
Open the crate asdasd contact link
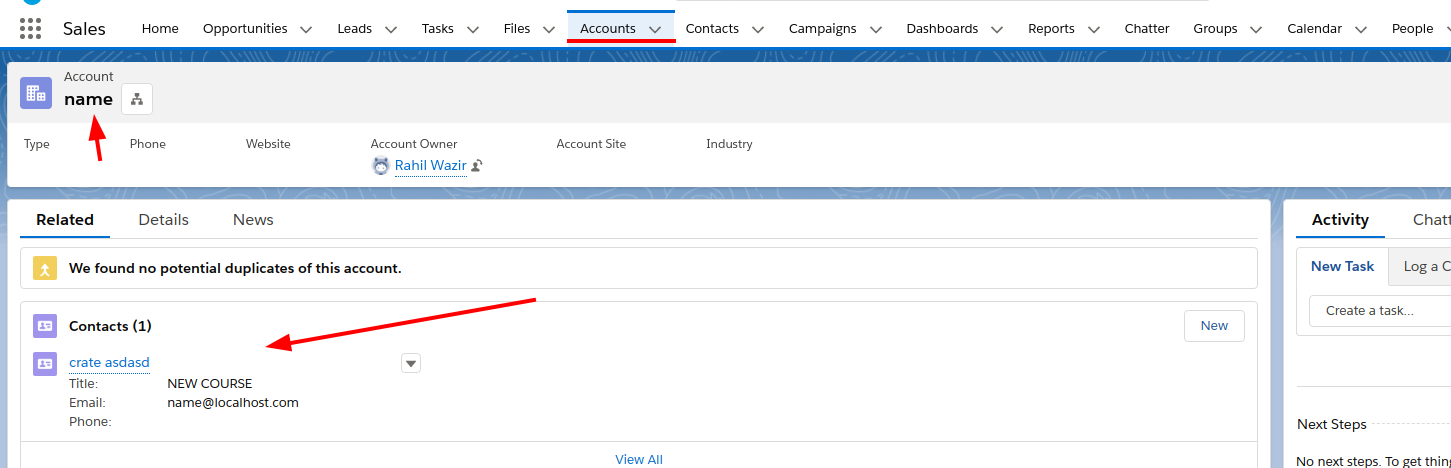(109, 362)
